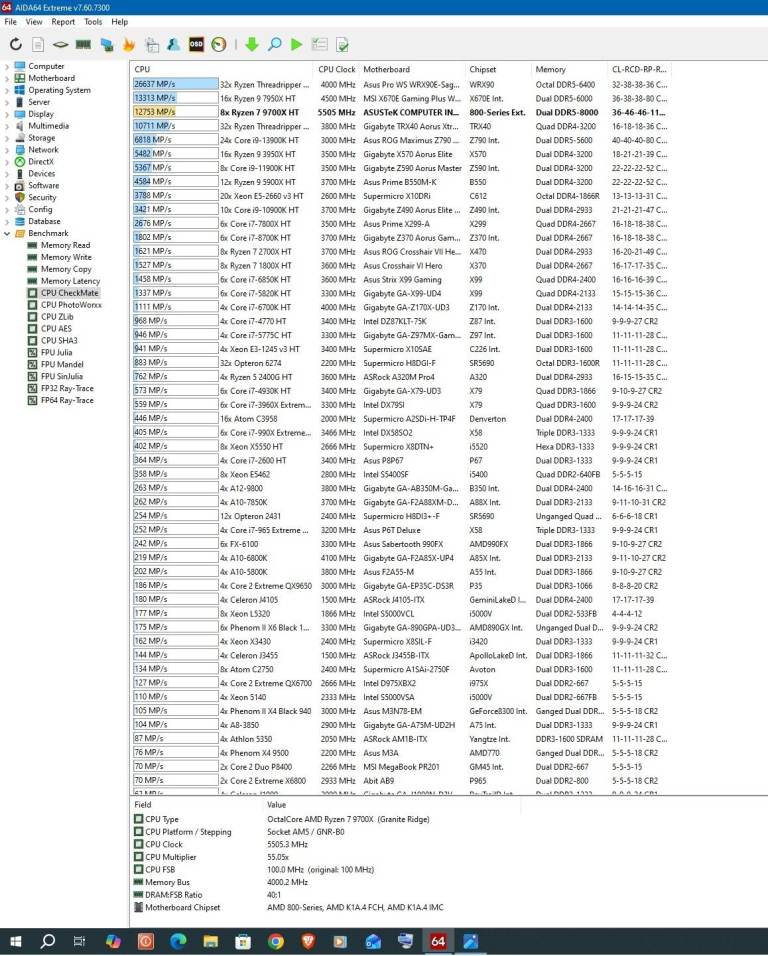This screenshot has width=768, height=956.
Task: Open the Report menu
Action: point(63,21)
